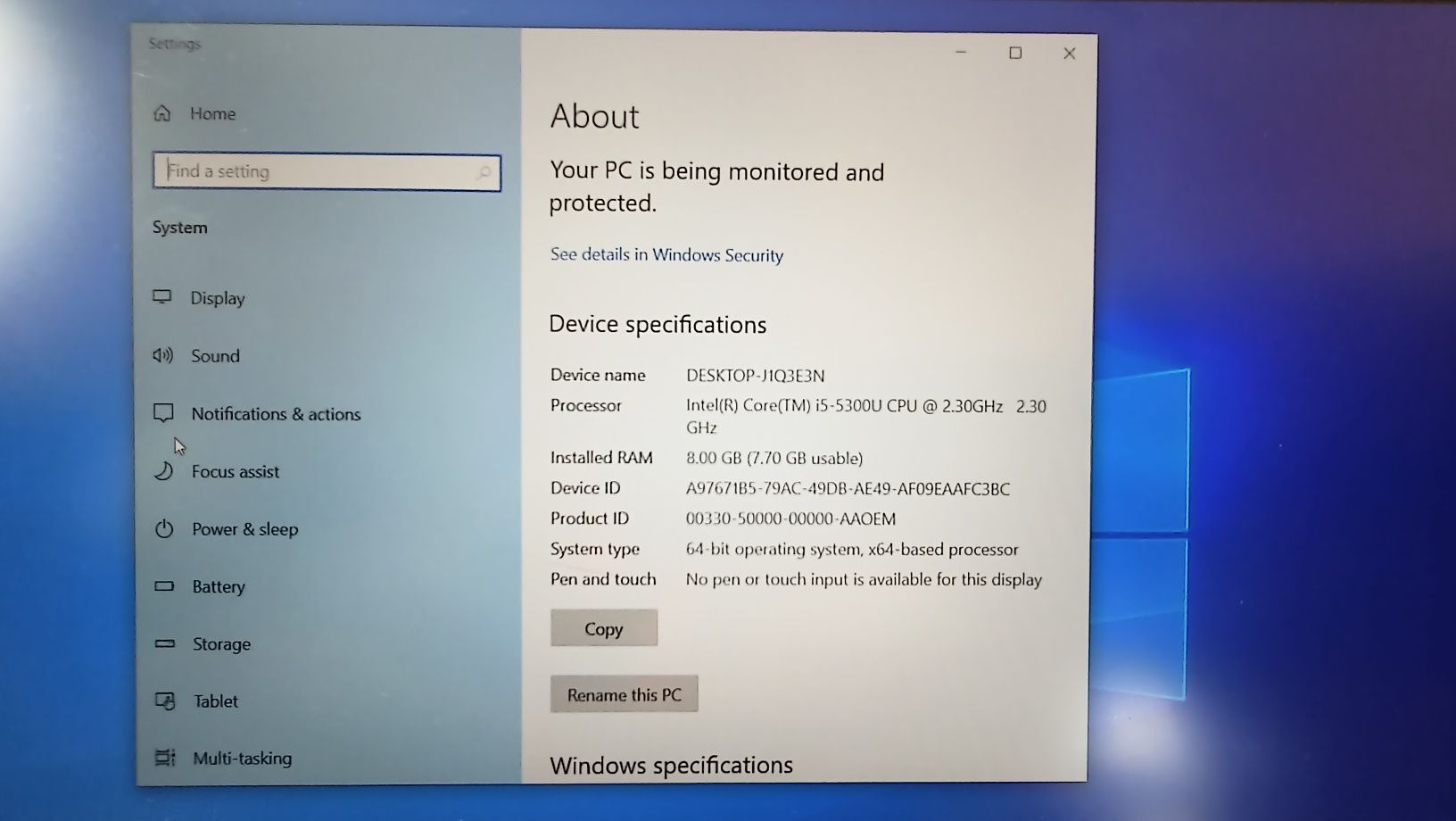Click the Device ID label

coord(585,488)
